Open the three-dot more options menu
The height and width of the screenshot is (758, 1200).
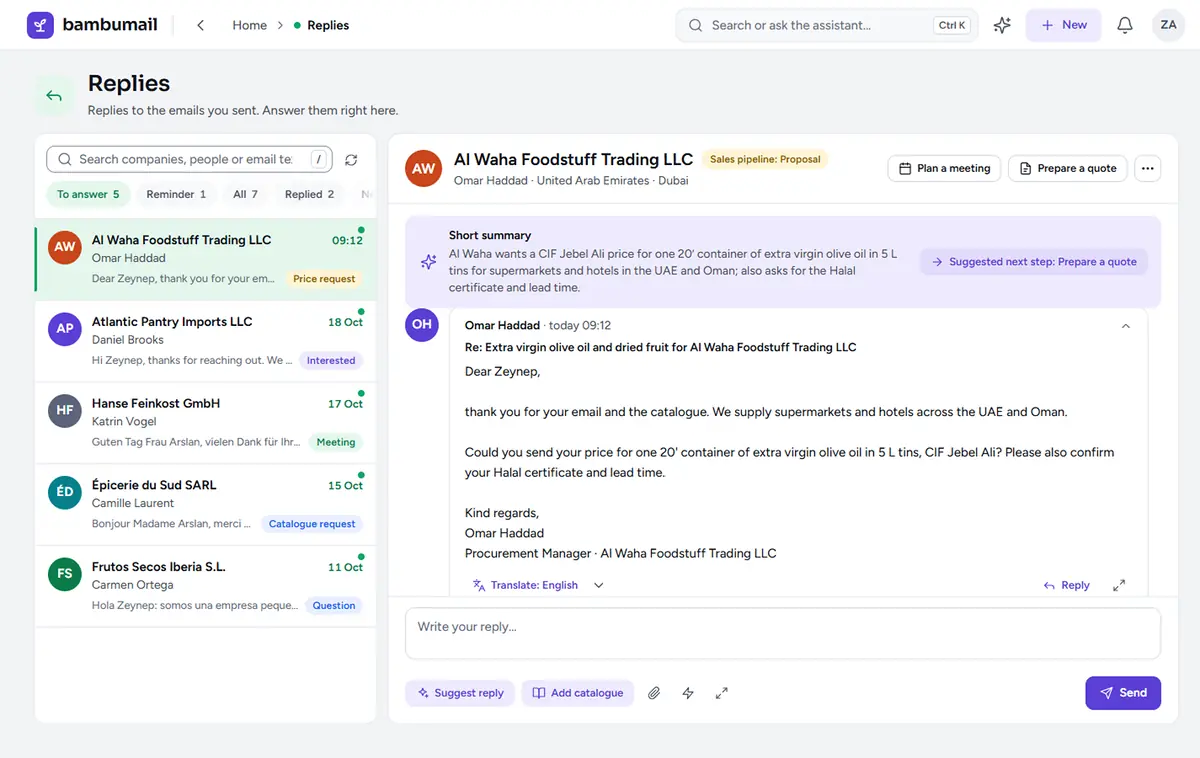pos(1148,168)
